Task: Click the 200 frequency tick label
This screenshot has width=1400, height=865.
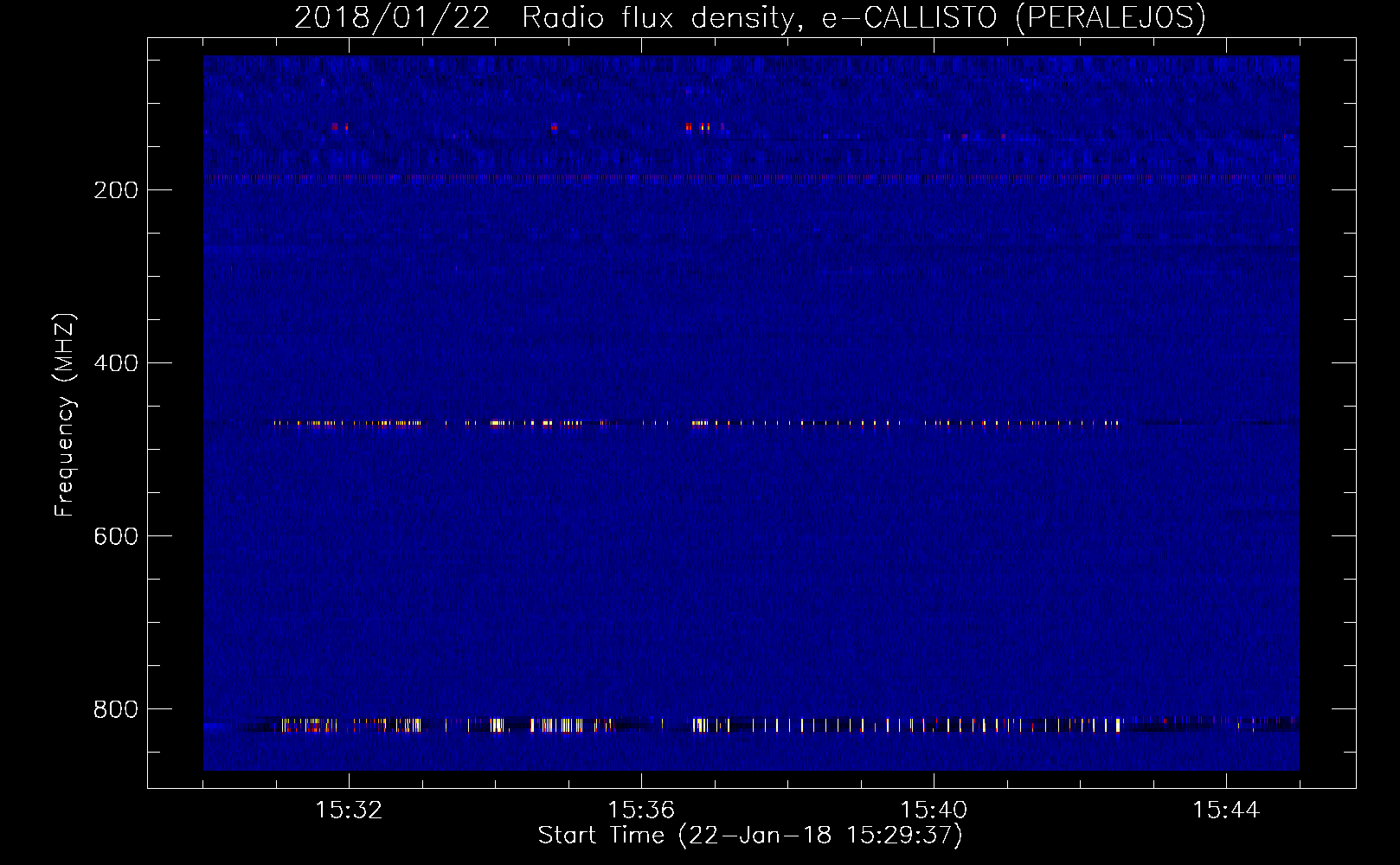Action: pos(116,190)
